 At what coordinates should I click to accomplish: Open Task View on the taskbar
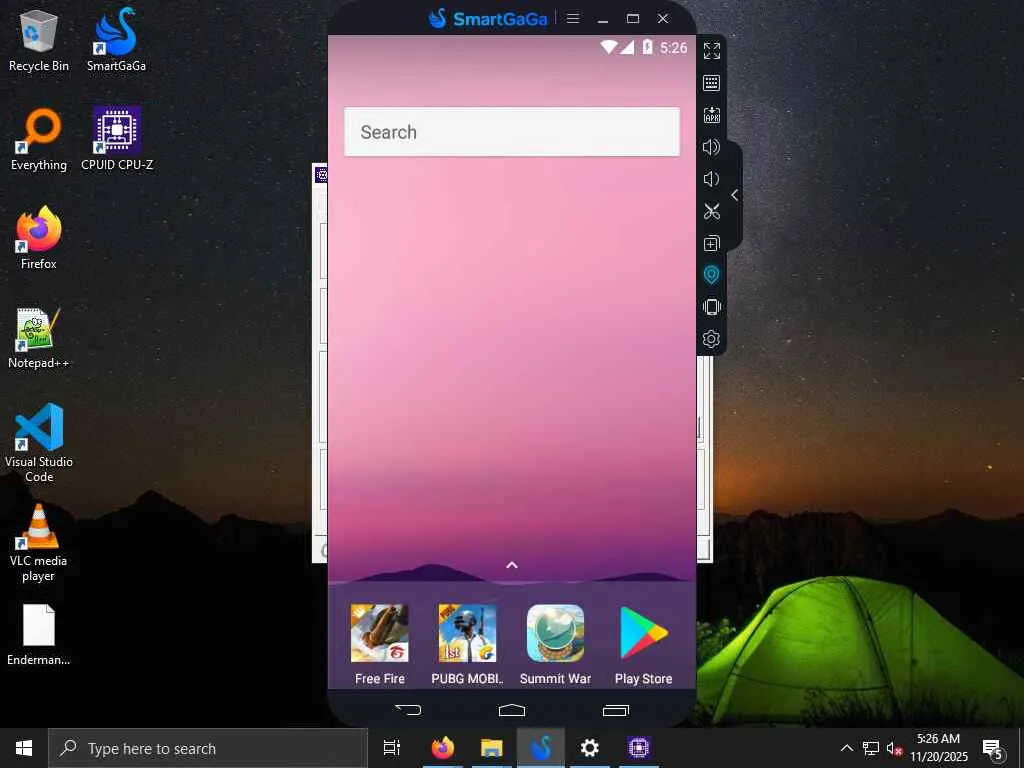tap(392, 748)
